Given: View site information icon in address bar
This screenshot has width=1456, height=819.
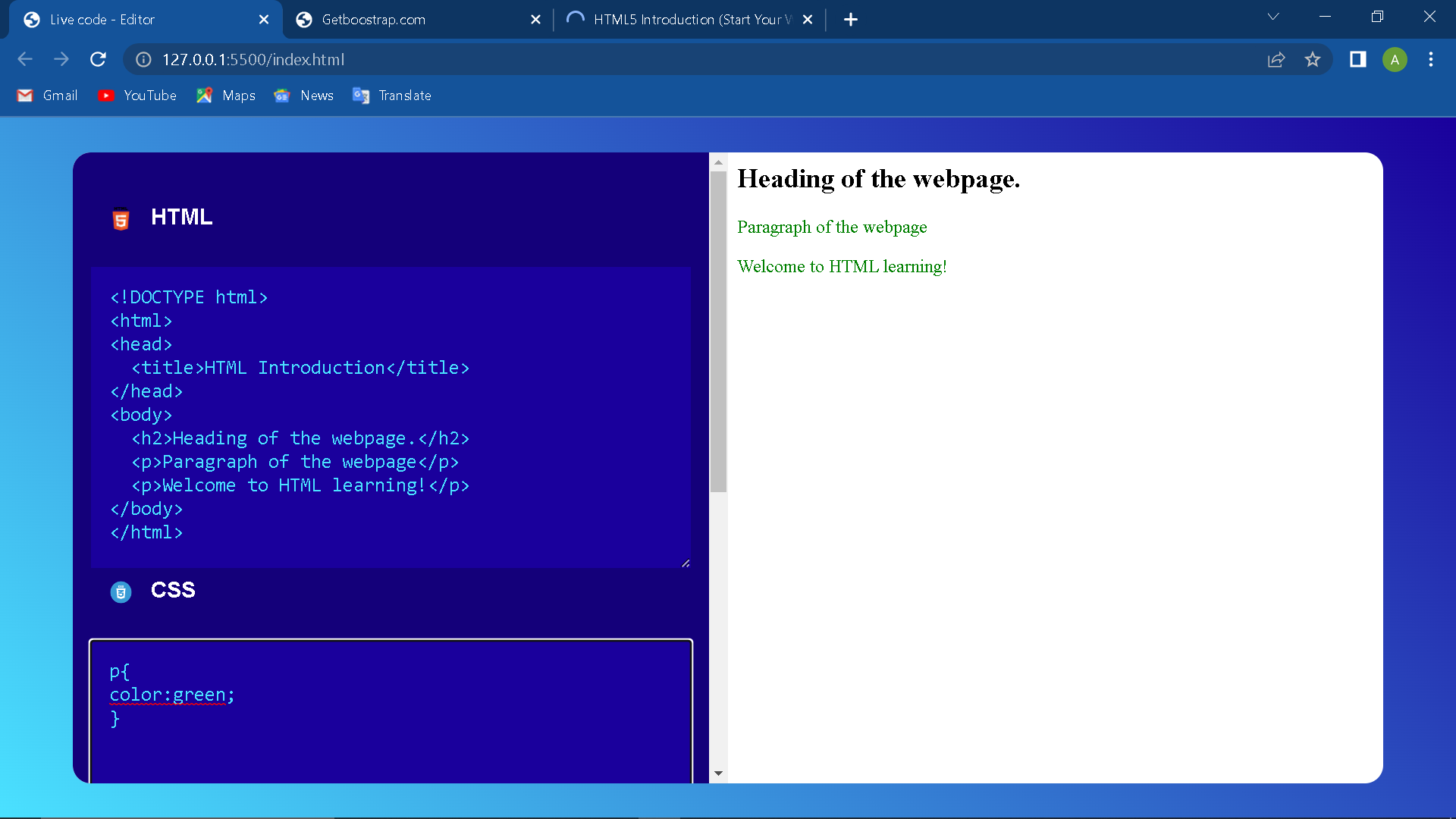Looking at the screenshot, I should (x=143, y=59).
